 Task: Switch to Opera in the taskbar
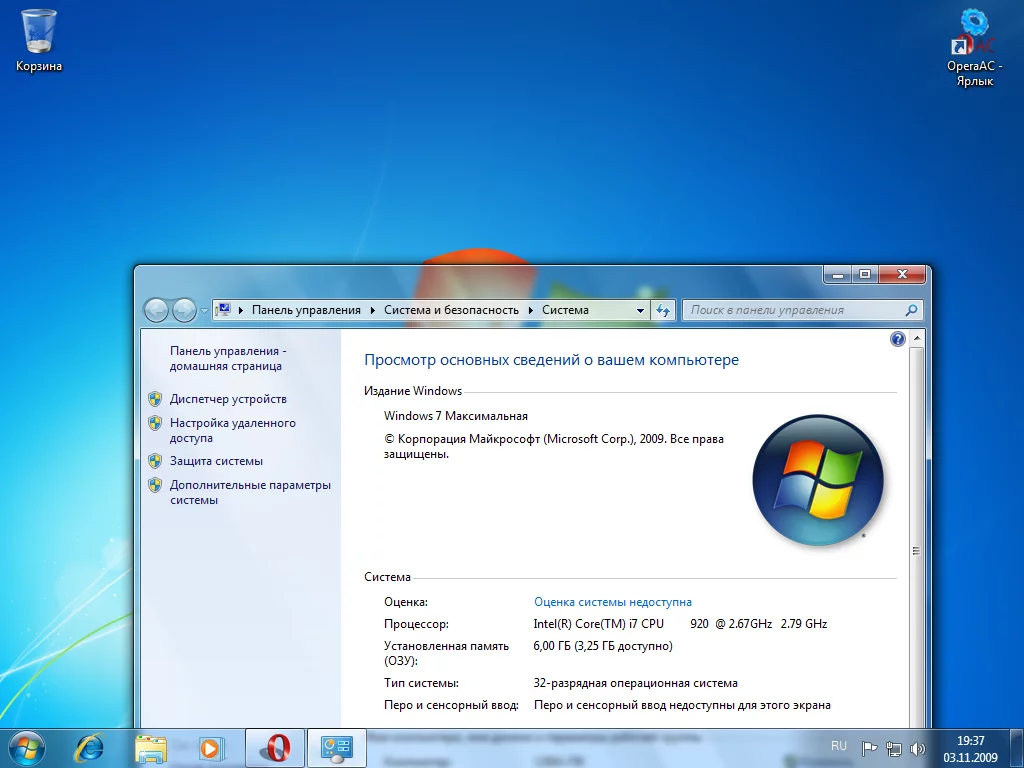(275, 748)
